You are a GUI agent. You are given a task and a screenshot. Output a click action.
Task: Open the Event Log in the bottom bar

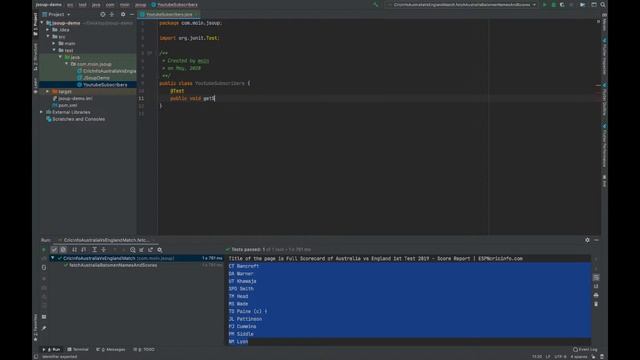click(585, 349)
